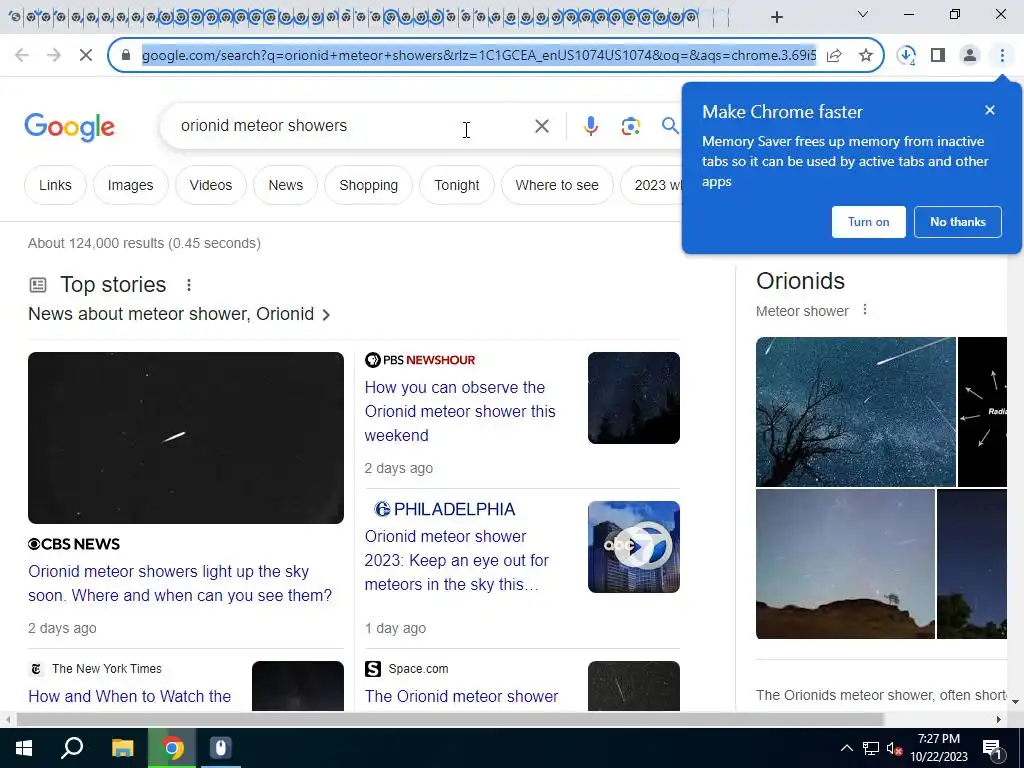The height and width of the screenshot is (768, 1024).
Task: Go to Google homepage via logo
Action: [x=69, y=127]
